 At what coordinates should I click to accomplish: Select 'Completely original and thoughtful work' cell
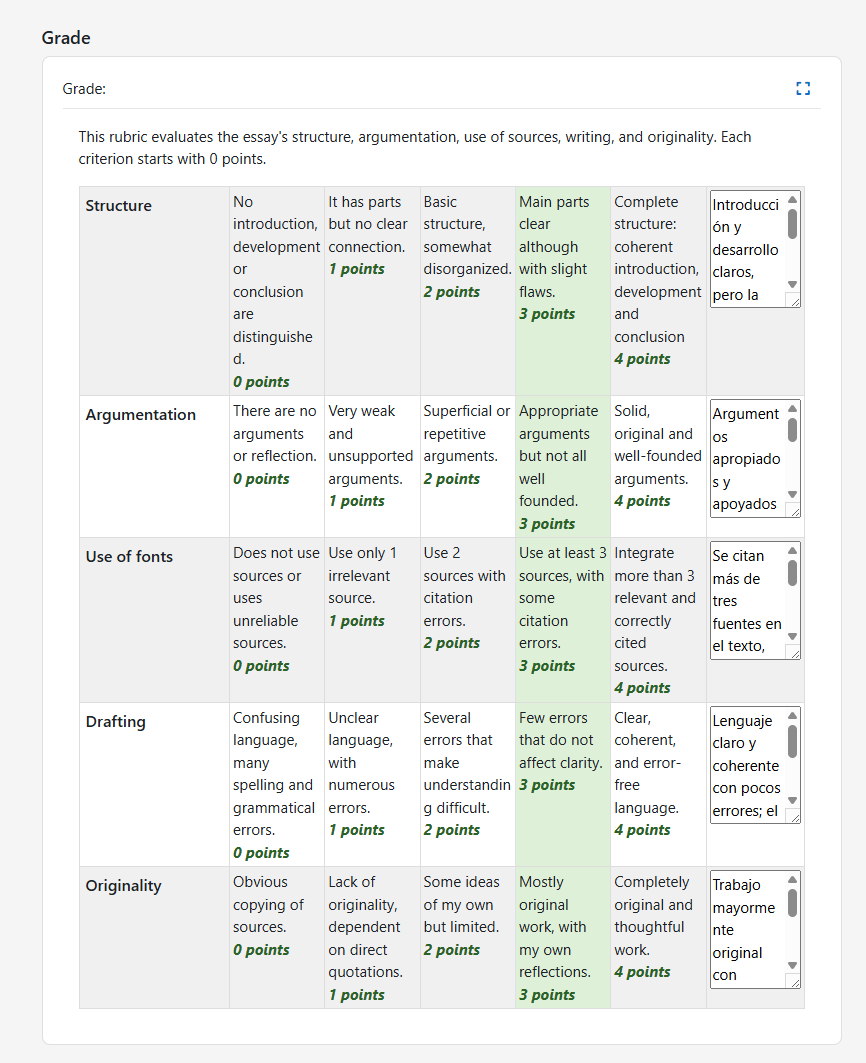(x=658, y=936)
